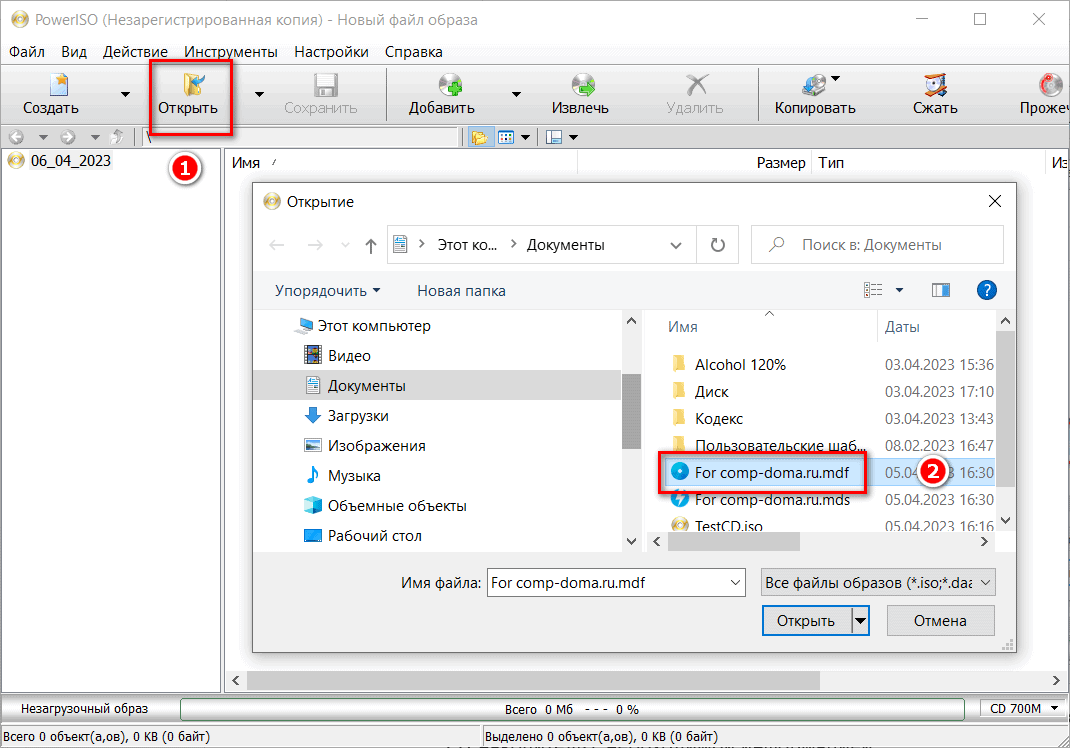
Task: Select Рабочий стол in navigation tree
Action: pos(374,536)
